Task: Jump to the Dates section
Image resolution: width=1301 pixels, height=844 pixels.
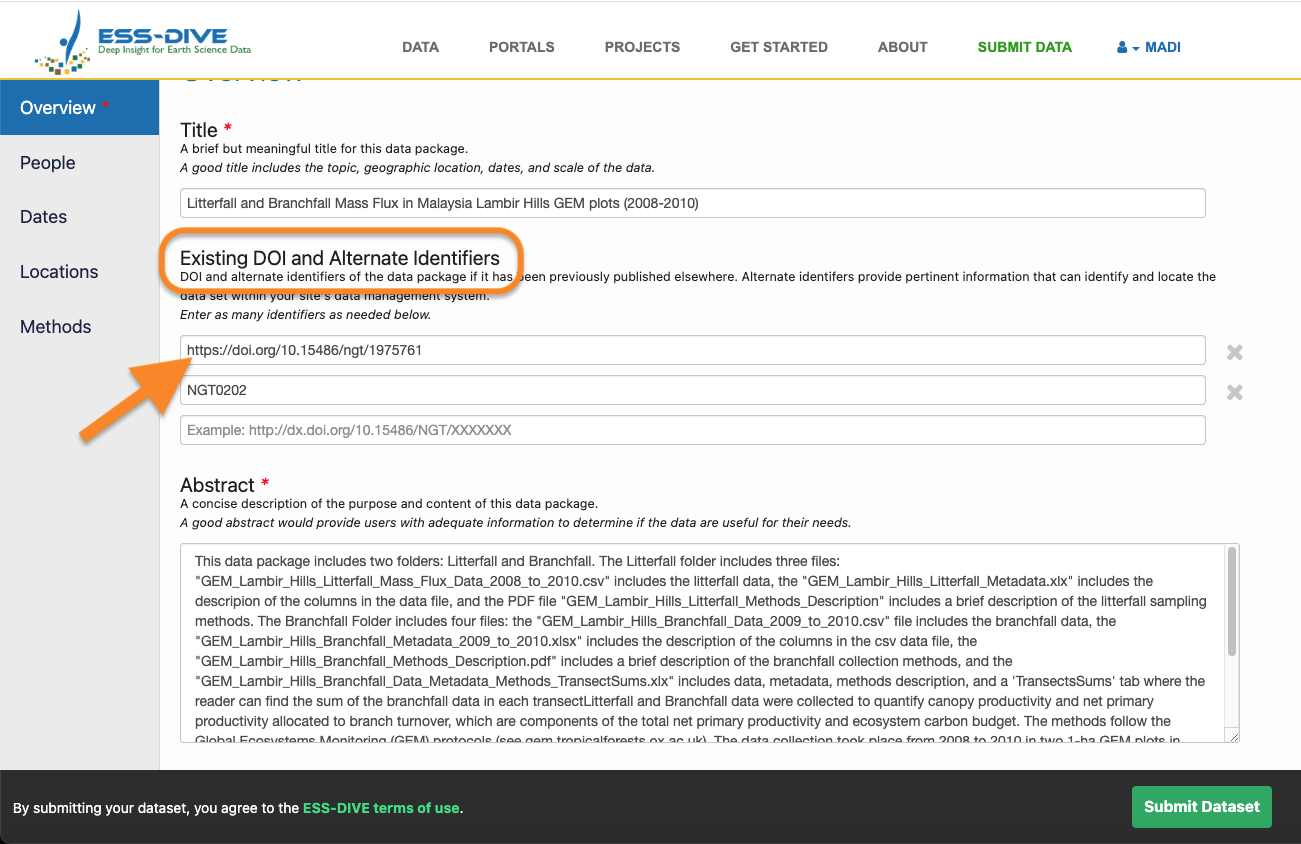Action: [x=44, y=217]
